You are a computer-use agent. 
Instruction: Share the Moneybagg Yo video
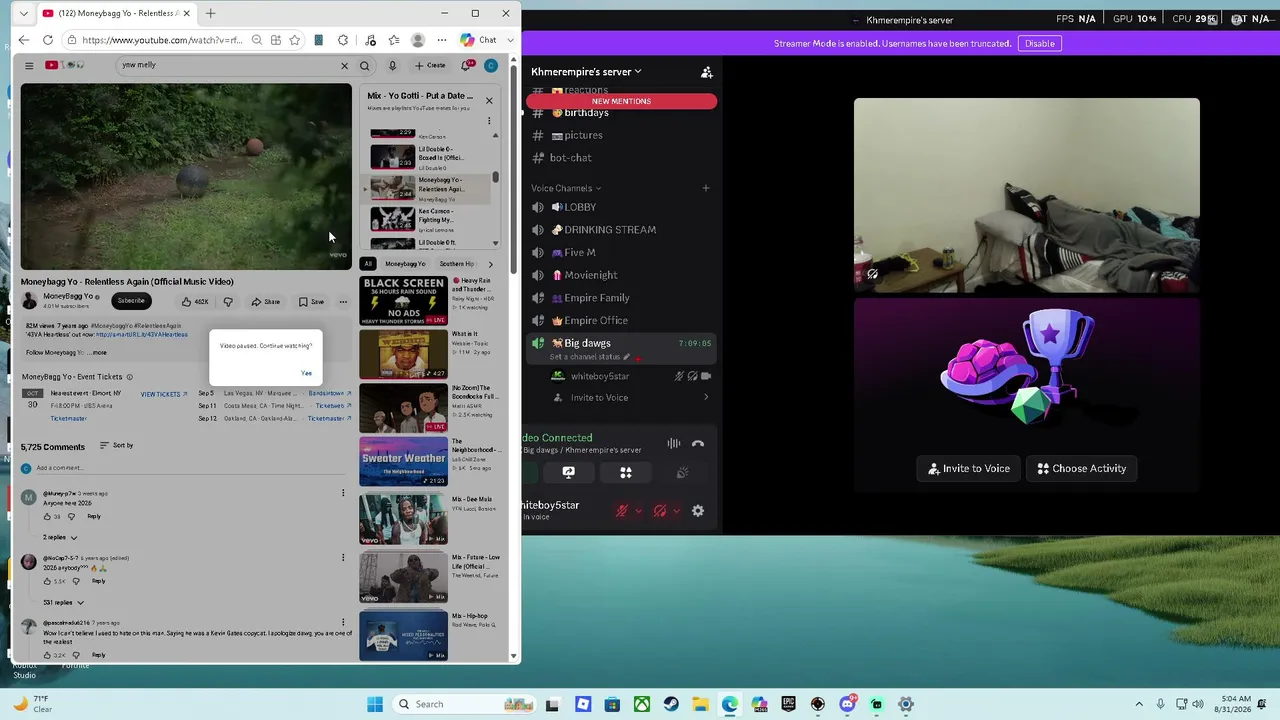(266, 302)
